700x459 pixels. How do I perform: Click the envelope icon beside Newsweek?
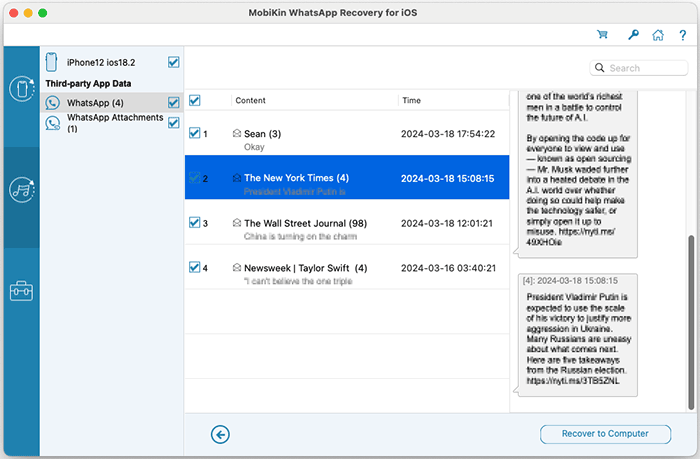click(237, 267)
